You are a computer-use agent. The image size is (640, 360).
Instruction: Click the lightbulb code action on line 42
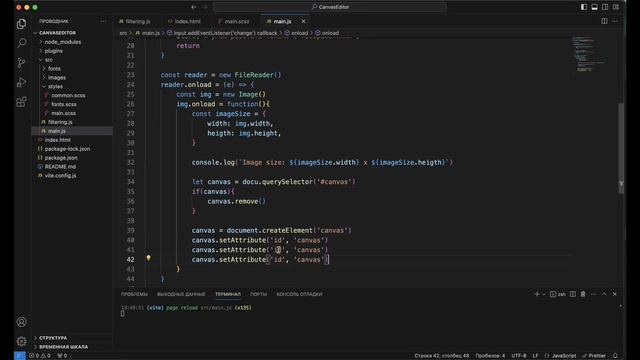pos(149,258)
